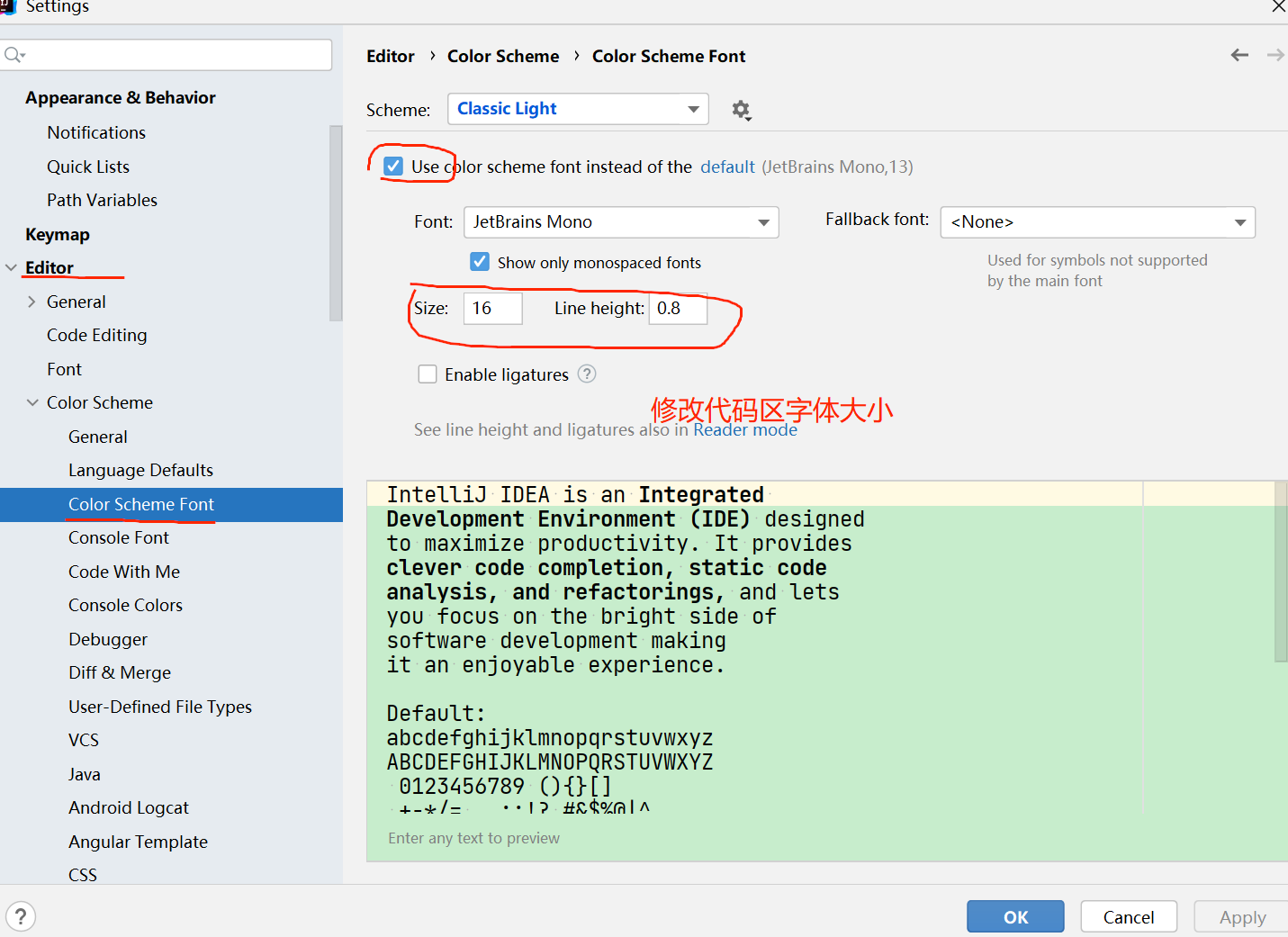Open the Reader mode link
The height and width of the screenshot is (937, 1288).
(x=744, y=430)
